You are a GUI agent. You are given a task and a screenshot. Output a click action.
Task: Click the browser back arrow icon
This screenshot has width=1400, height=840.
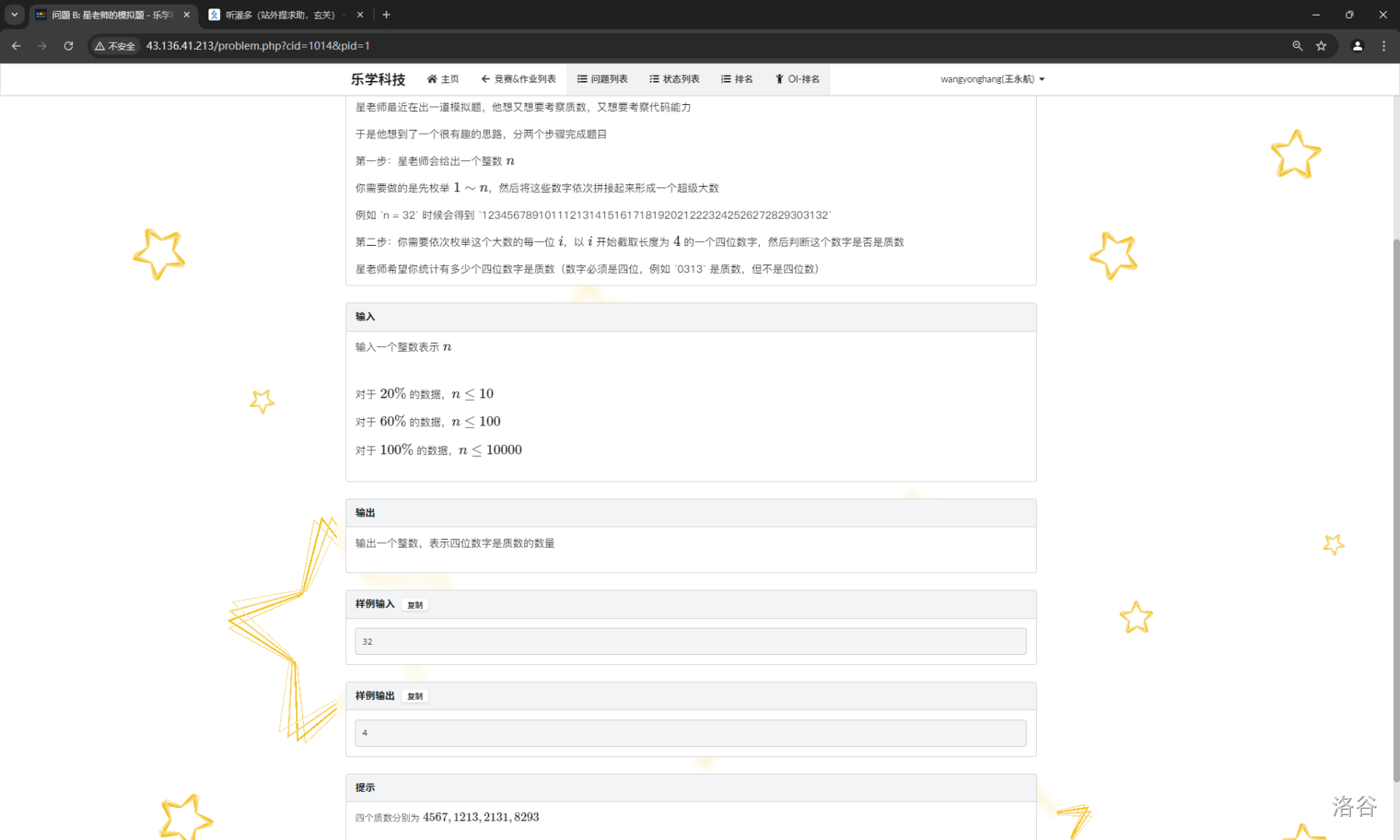pyautogui.click(x=16, y=46)
